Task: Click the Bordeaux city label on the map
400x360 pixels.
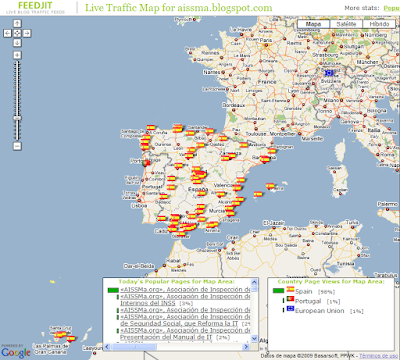Action: point(234,105)
